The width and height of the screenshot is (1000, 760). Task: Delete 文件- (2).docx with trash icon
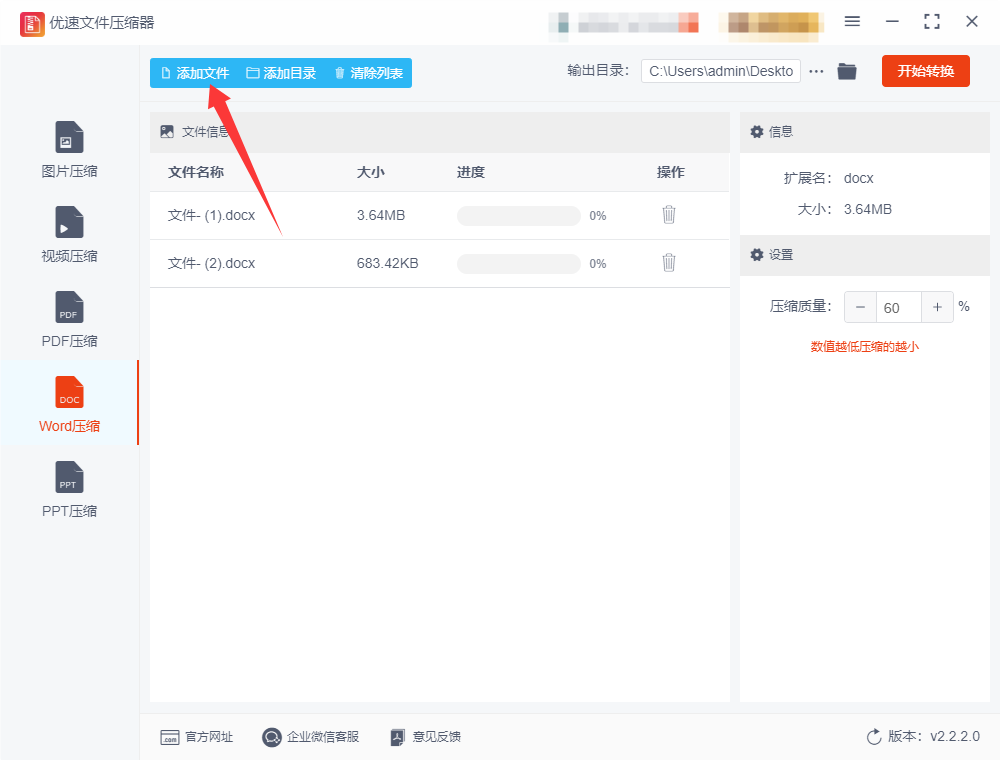tap(668, 263)
